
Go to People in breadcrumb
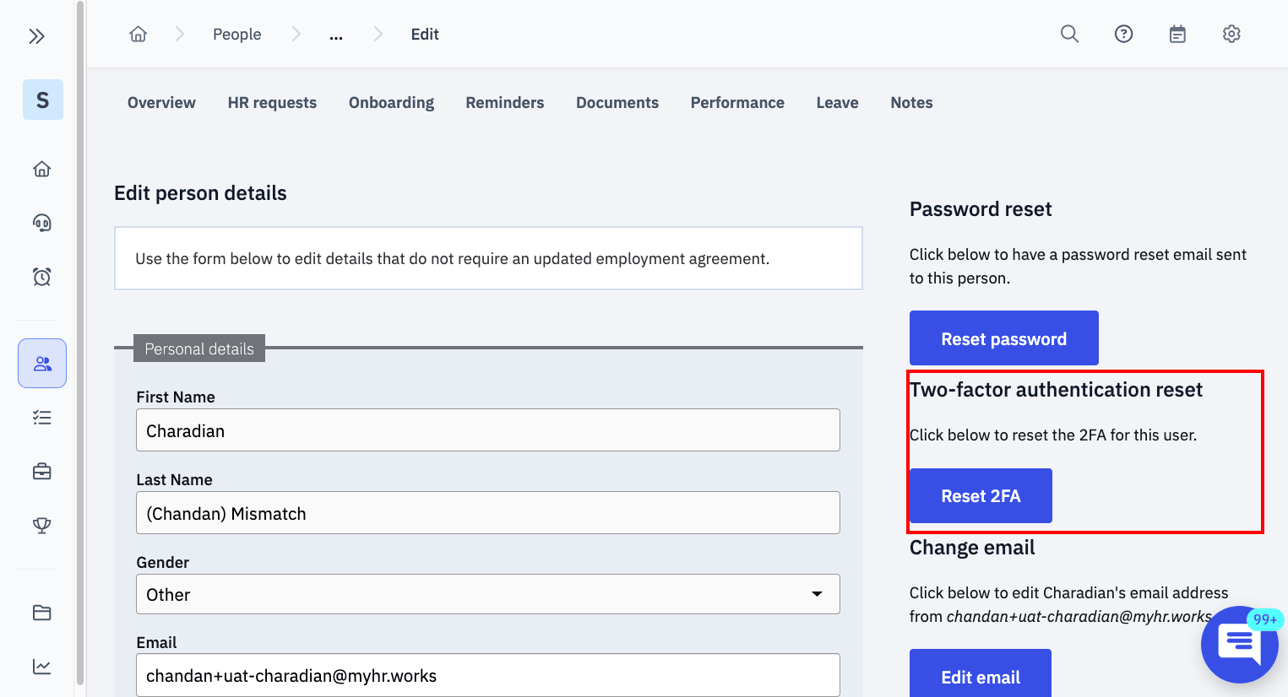[x=237, y=34]
